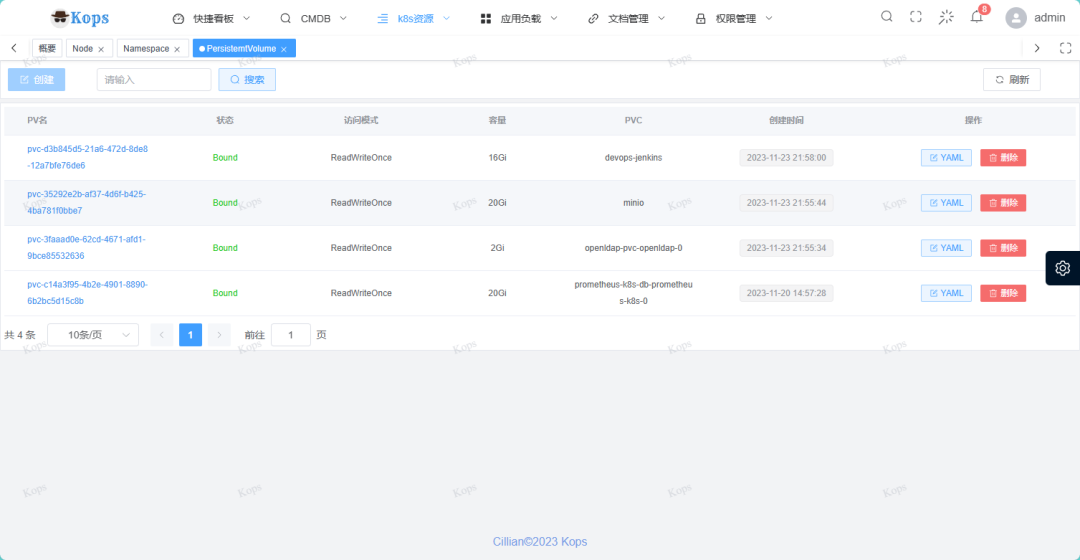
Task: Expand the k8s资源 menu
Action: click(414, 19)
